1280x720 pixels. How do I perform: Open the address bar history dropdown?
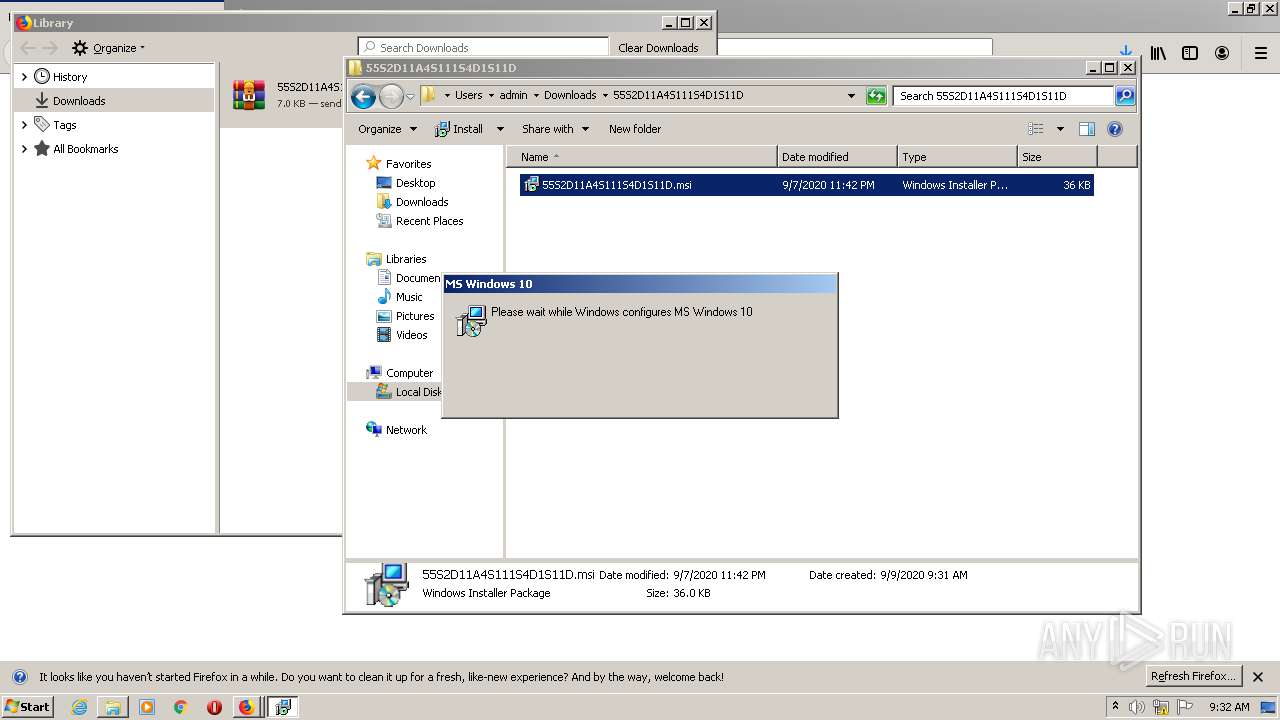[851, 96]
